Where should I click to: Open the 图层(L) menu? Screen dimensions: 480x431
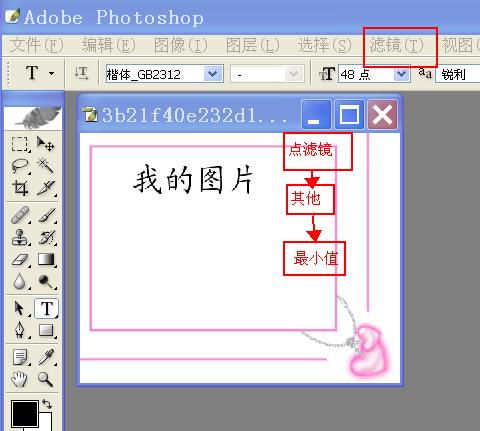(252, 45)
